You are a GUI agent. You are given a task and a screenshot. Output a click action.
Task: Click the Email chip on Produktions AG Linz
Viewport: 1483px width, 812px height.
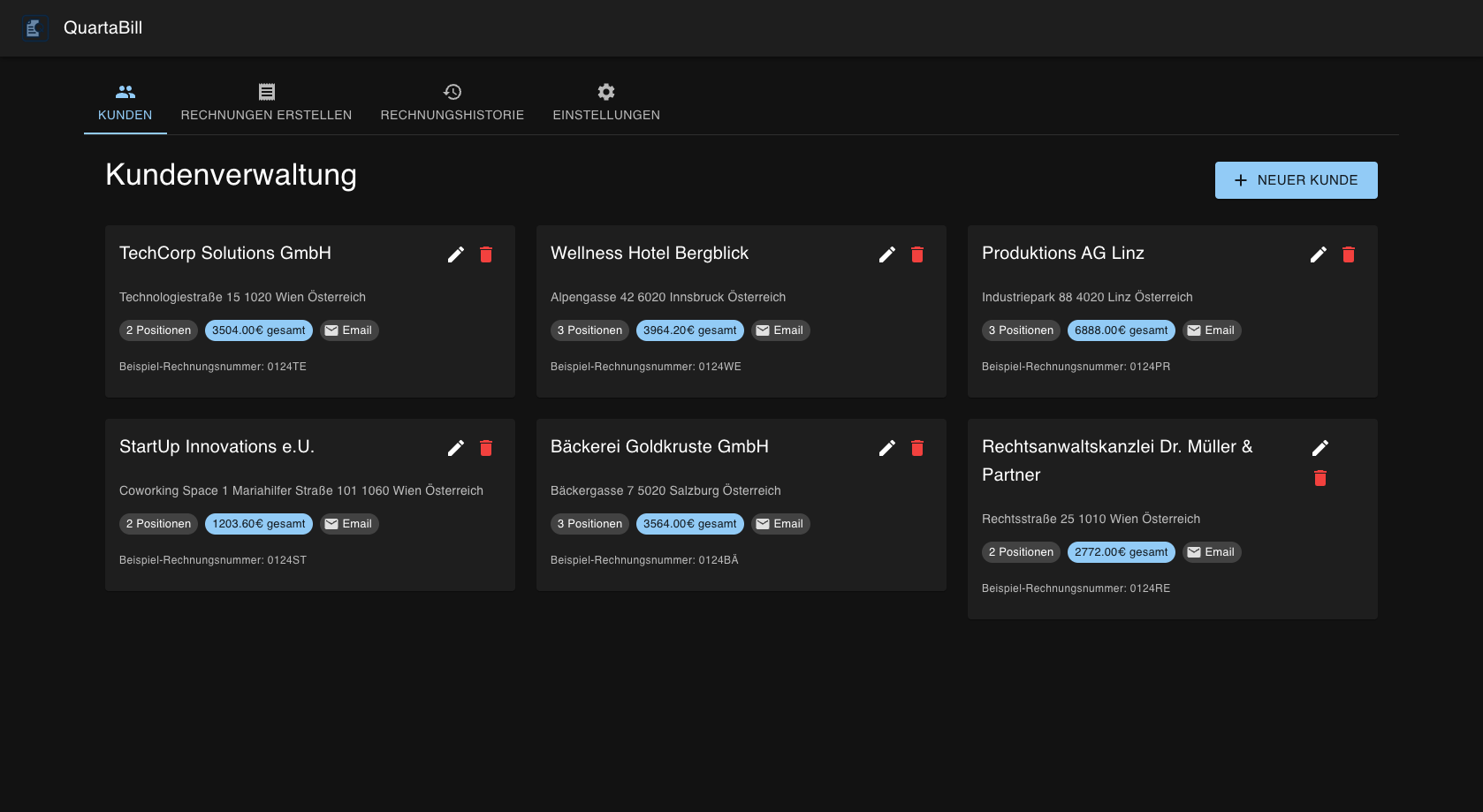pos(1212,330)
